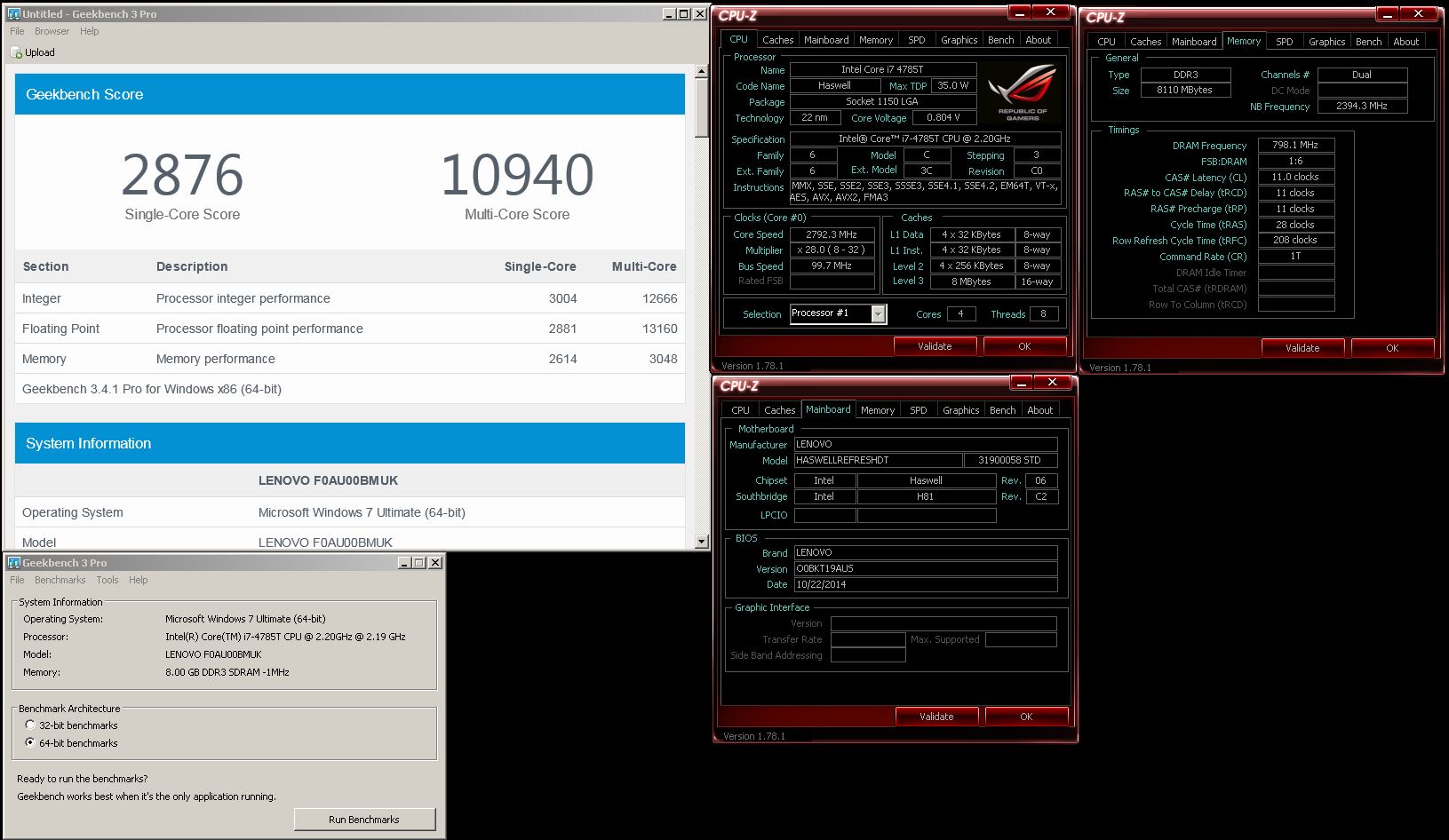Screen dimensions: 1449x840
Task: Click the Run Benchmarks button
Action: point(364,820)
